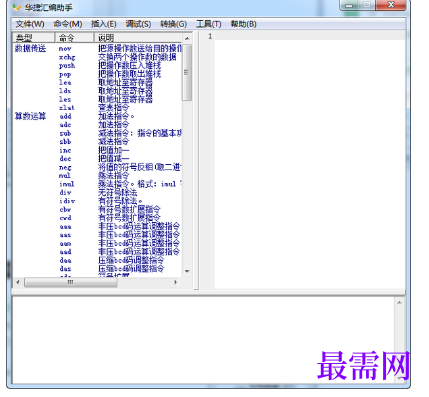Viewport: 429px width, 397px height.
Task: Click inside the bottom output pane
Action: tap(203, 339)
